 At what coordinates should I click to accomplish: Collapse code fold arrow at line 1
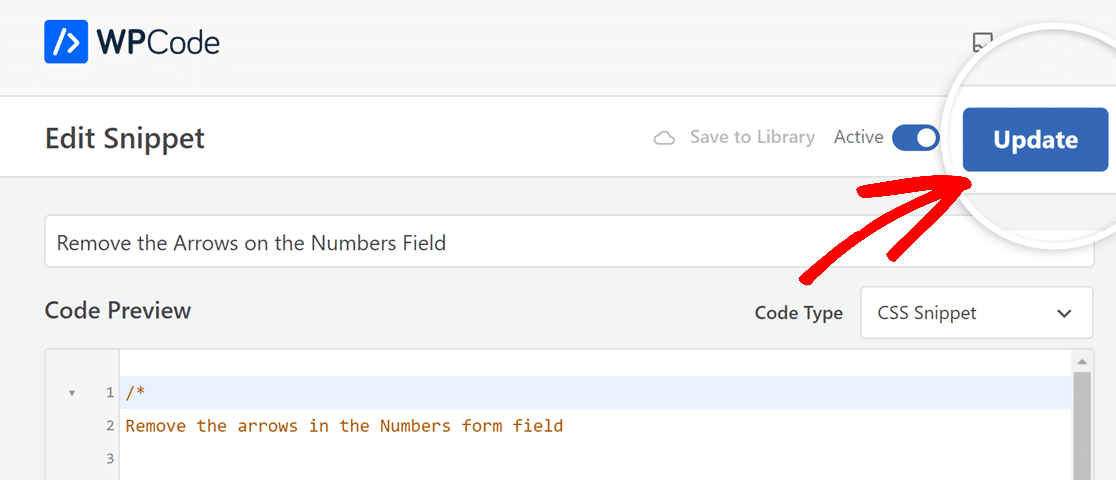[71, 393]
